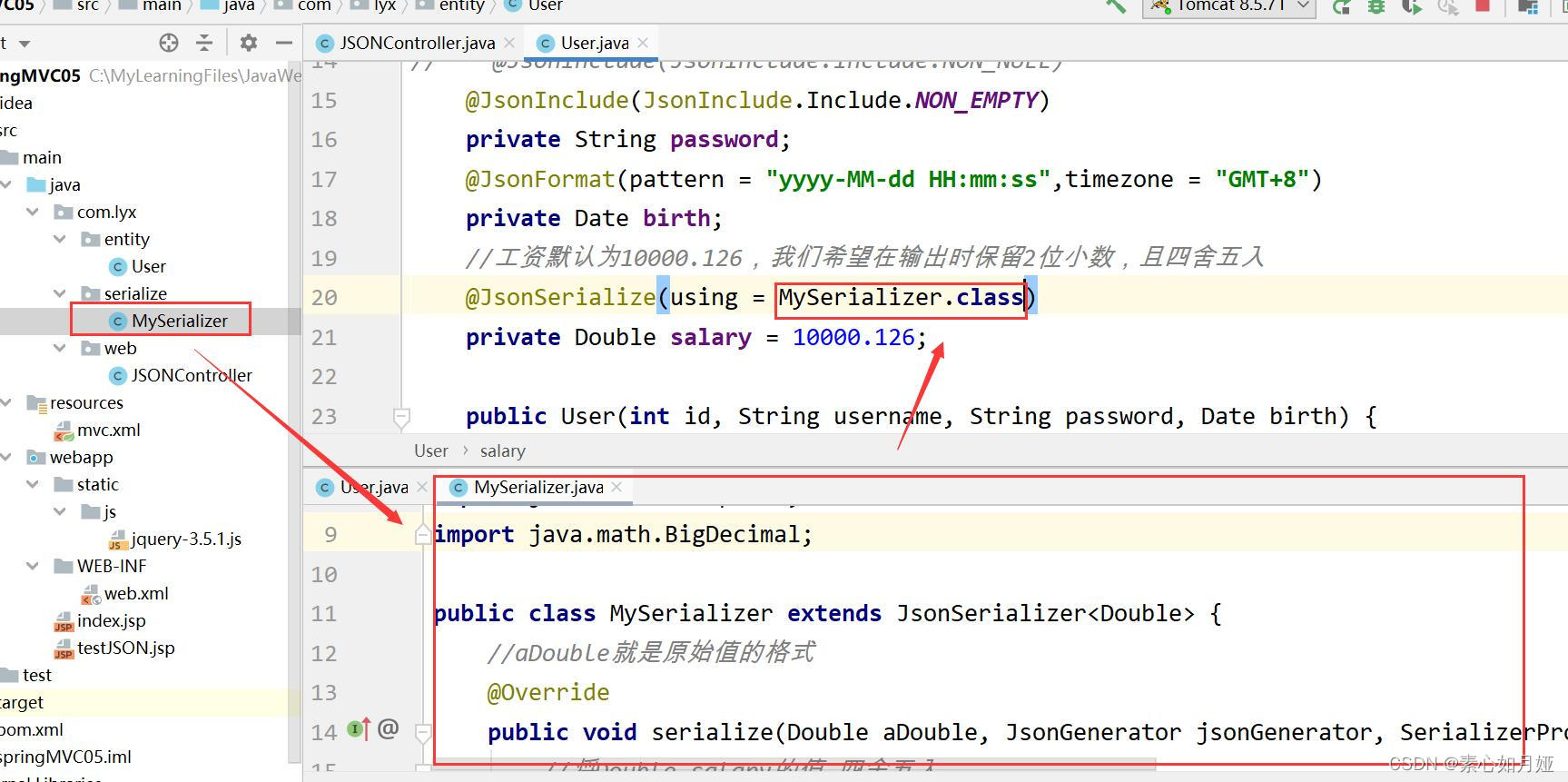Click the @ annotation gutter icon on line 14
Screen dimensions: 1568x782
(x=389, y=728)
